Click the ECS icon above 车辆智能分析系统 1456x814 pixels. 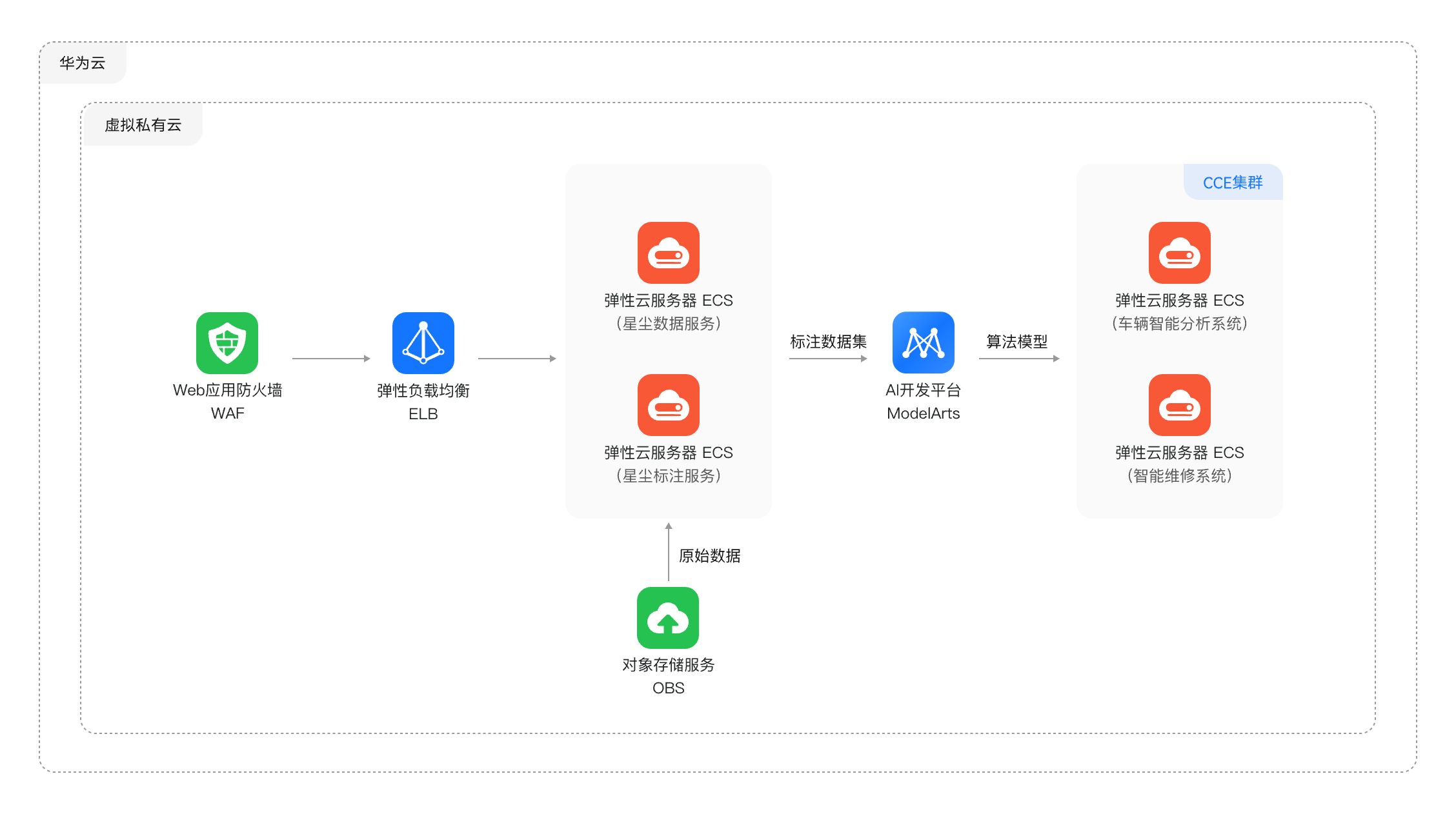click(x=1179, y=253)
